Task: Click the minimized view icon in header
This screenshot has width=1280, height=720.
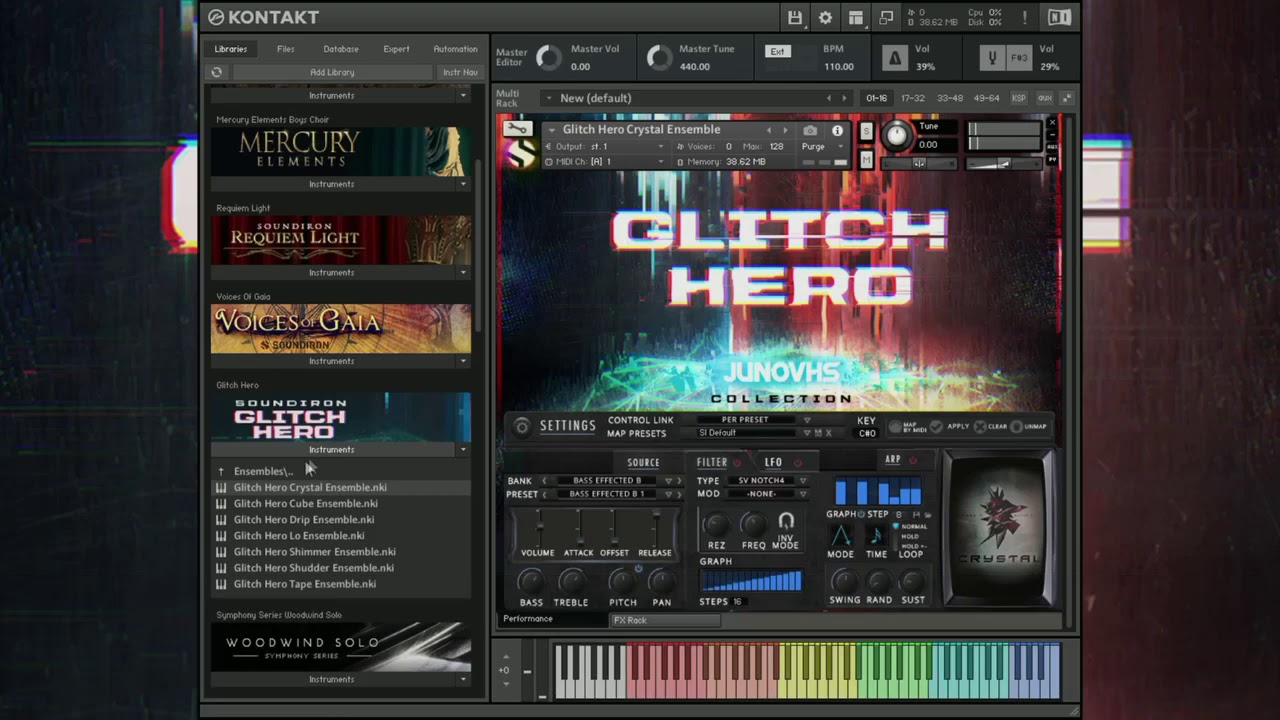Action: (x=886, y=17)
